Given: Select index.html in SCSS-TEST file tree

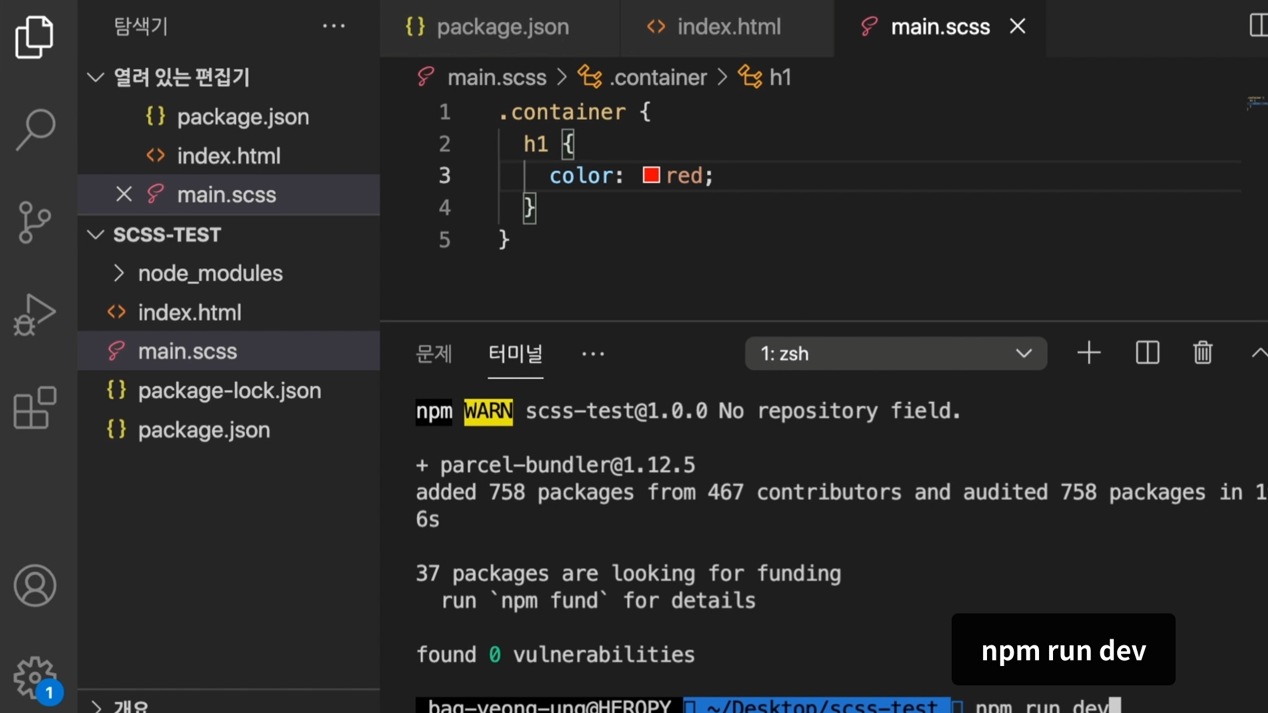Looking at the screenshot, I should point(229,312).
